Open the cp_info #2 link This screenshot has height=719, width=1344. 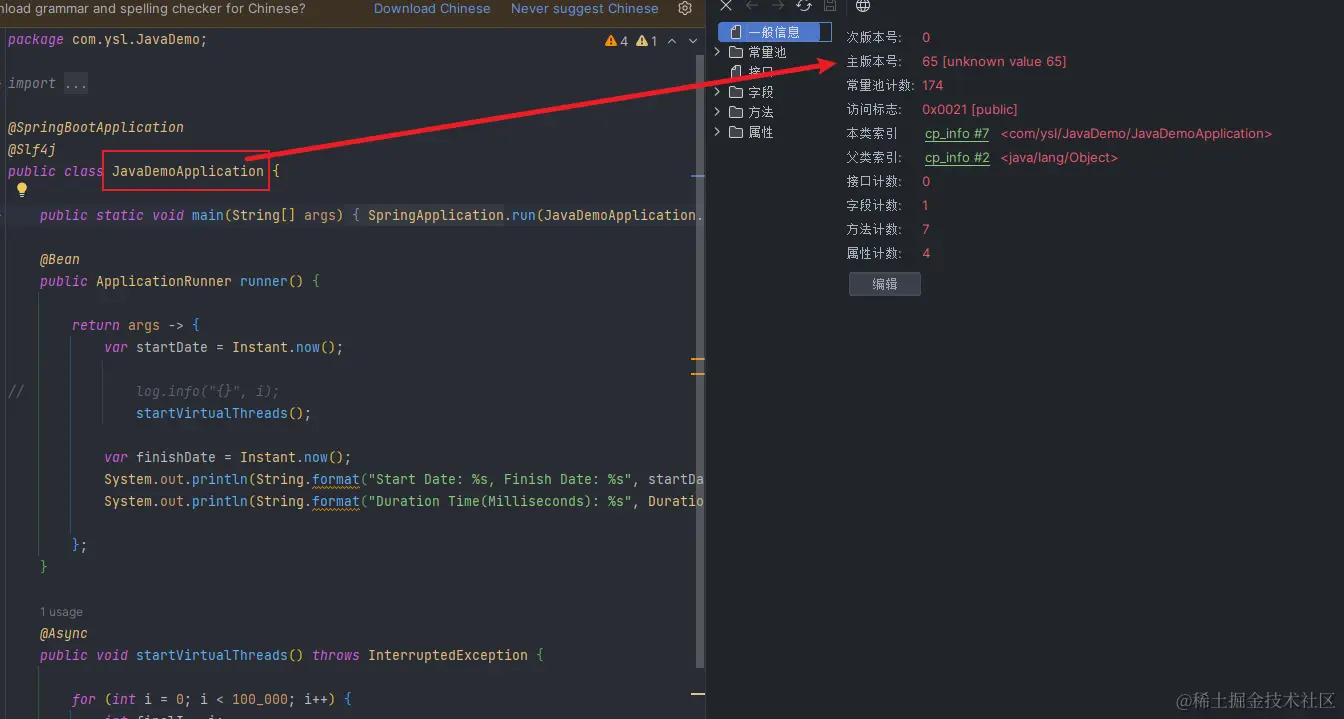[x=957, y=157]
